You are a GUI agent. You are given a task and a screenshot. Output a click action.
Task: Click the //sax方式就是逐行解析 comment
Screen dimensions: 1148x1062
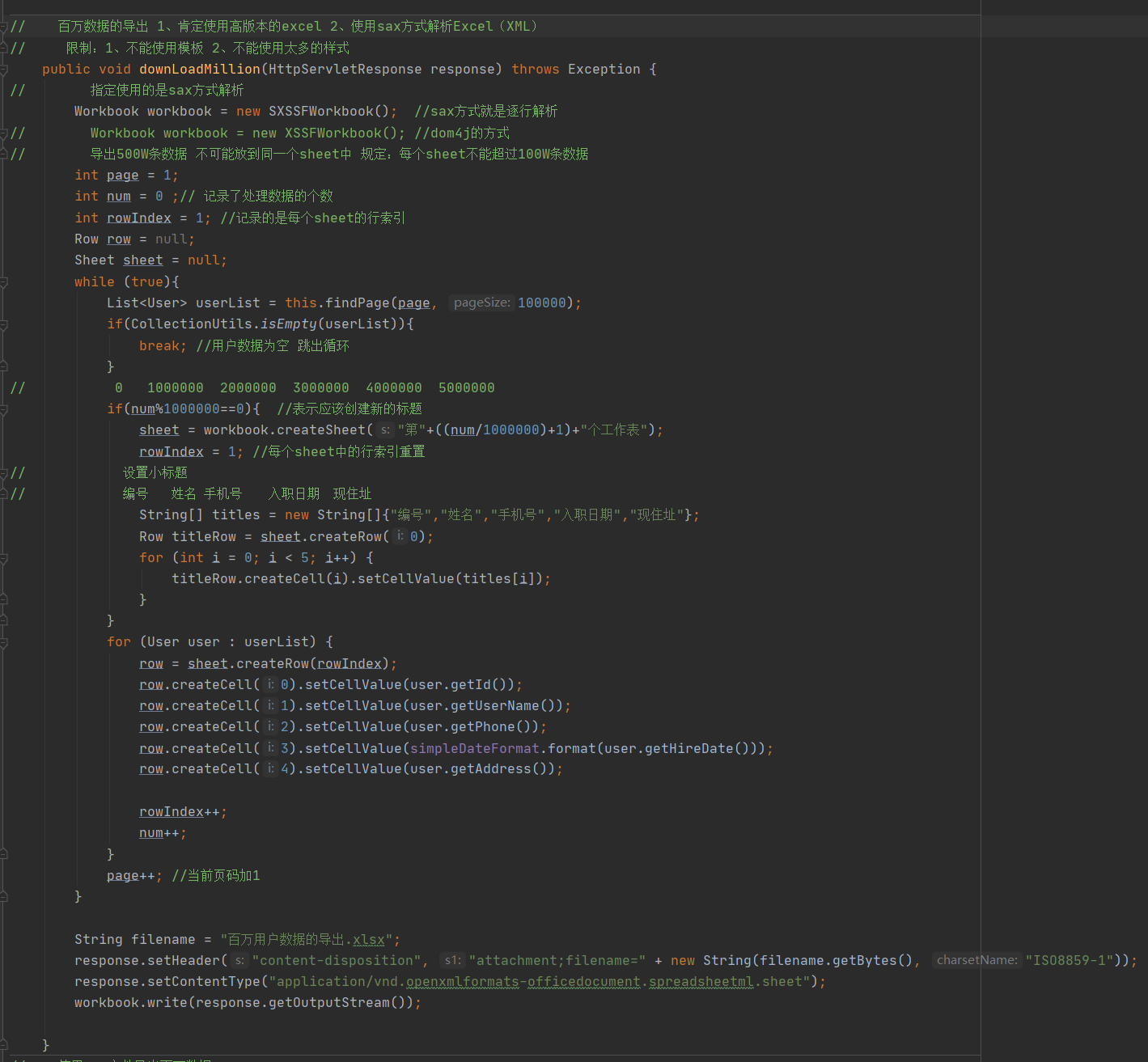(x=486, y=112)
